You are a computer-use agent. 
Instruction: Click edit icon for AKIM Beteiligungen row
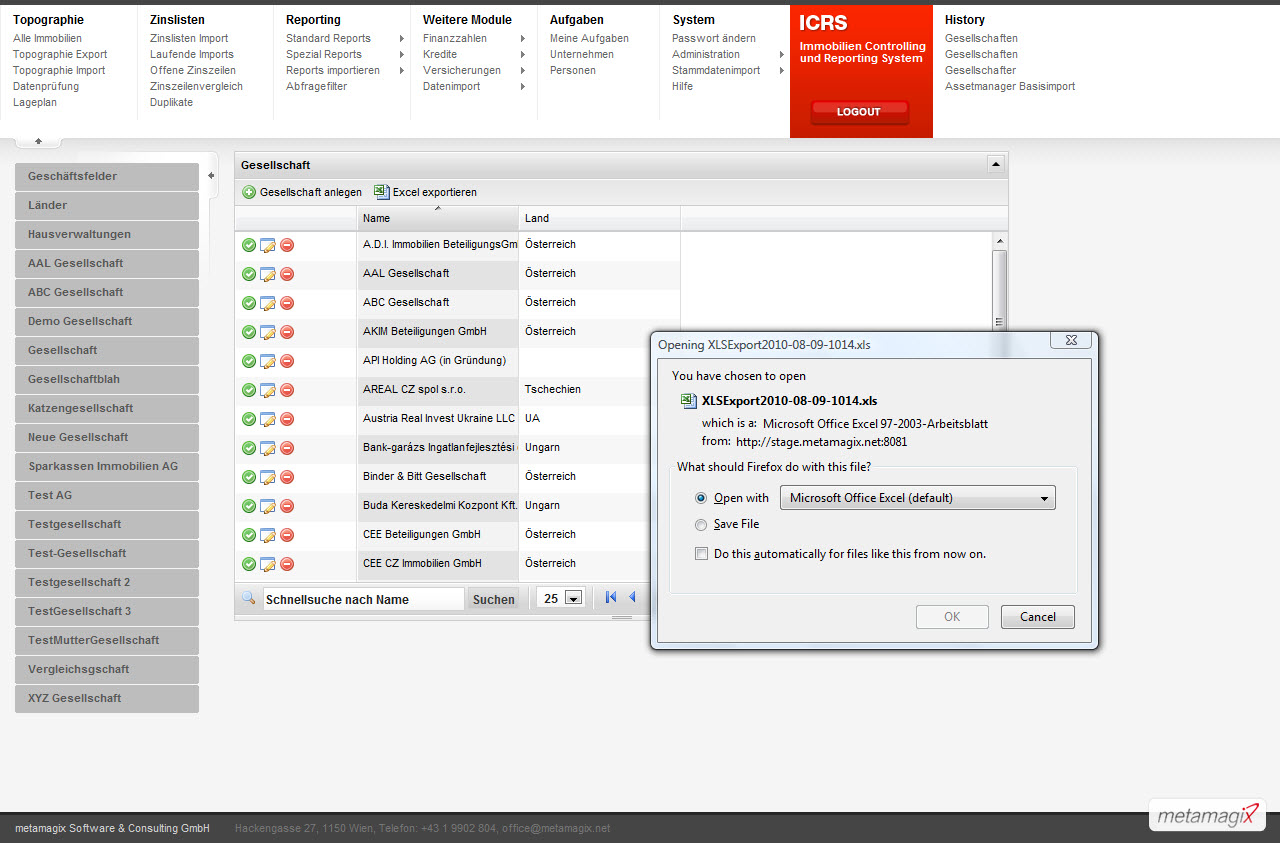point(268,332)
